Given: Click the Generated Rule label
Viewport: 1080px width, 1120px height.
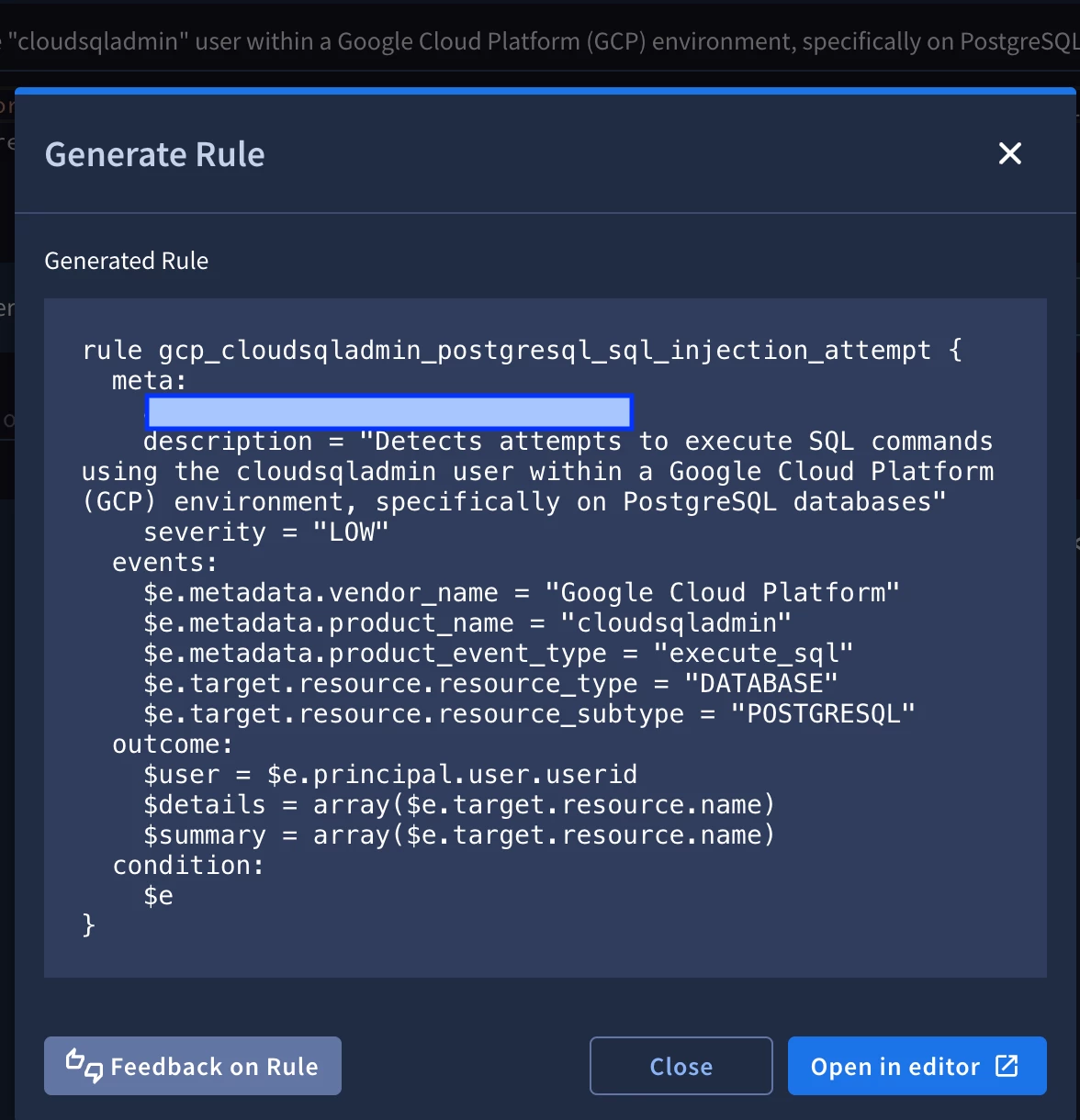Looking at the screenshot, I should 127,261.
